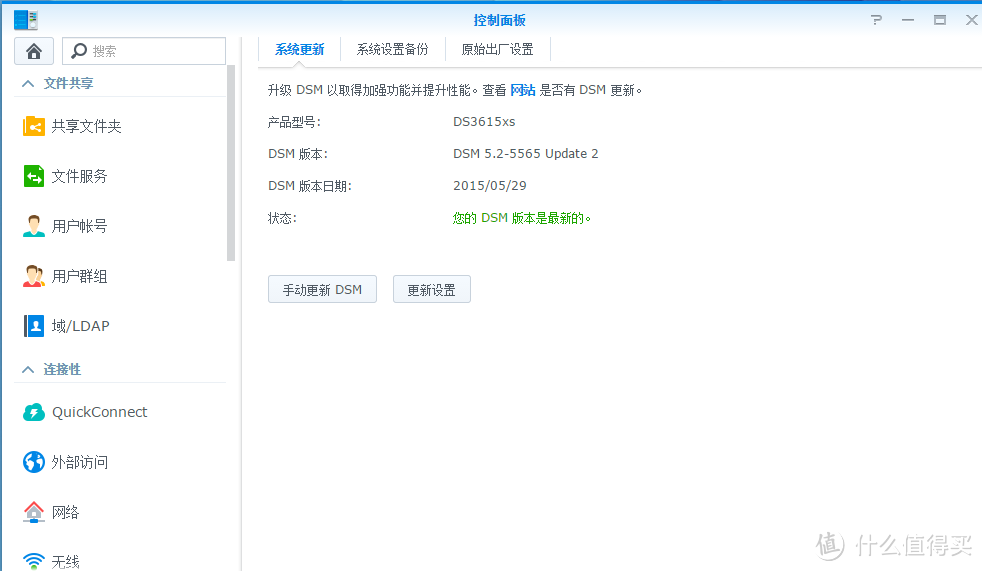Select the DS3615xs product model text
This screenshot has width=982, height=571.
(x=484, y=122)
